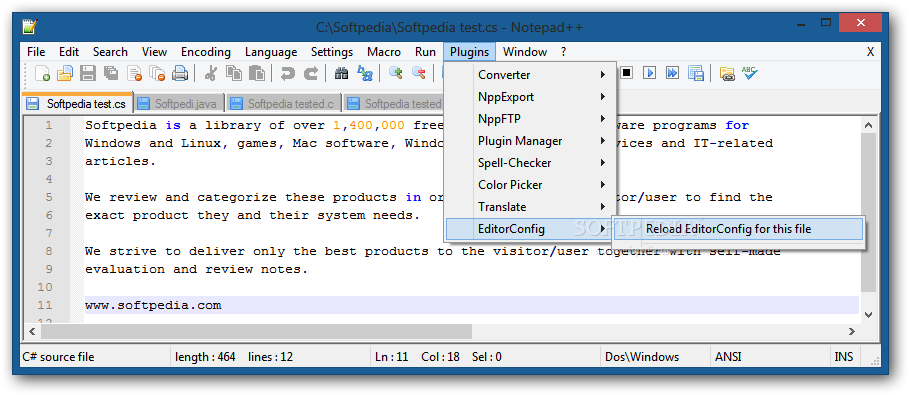This screenshot has width=909, height=395.
Task: Close the document with menu-bar X
Action: point(870,52)
